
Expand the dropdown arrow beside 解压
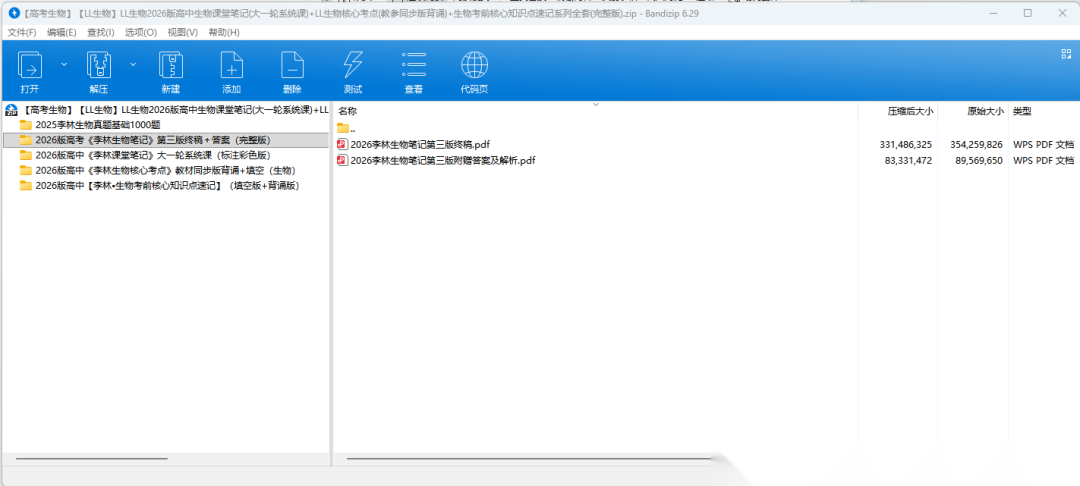(132, 64)
